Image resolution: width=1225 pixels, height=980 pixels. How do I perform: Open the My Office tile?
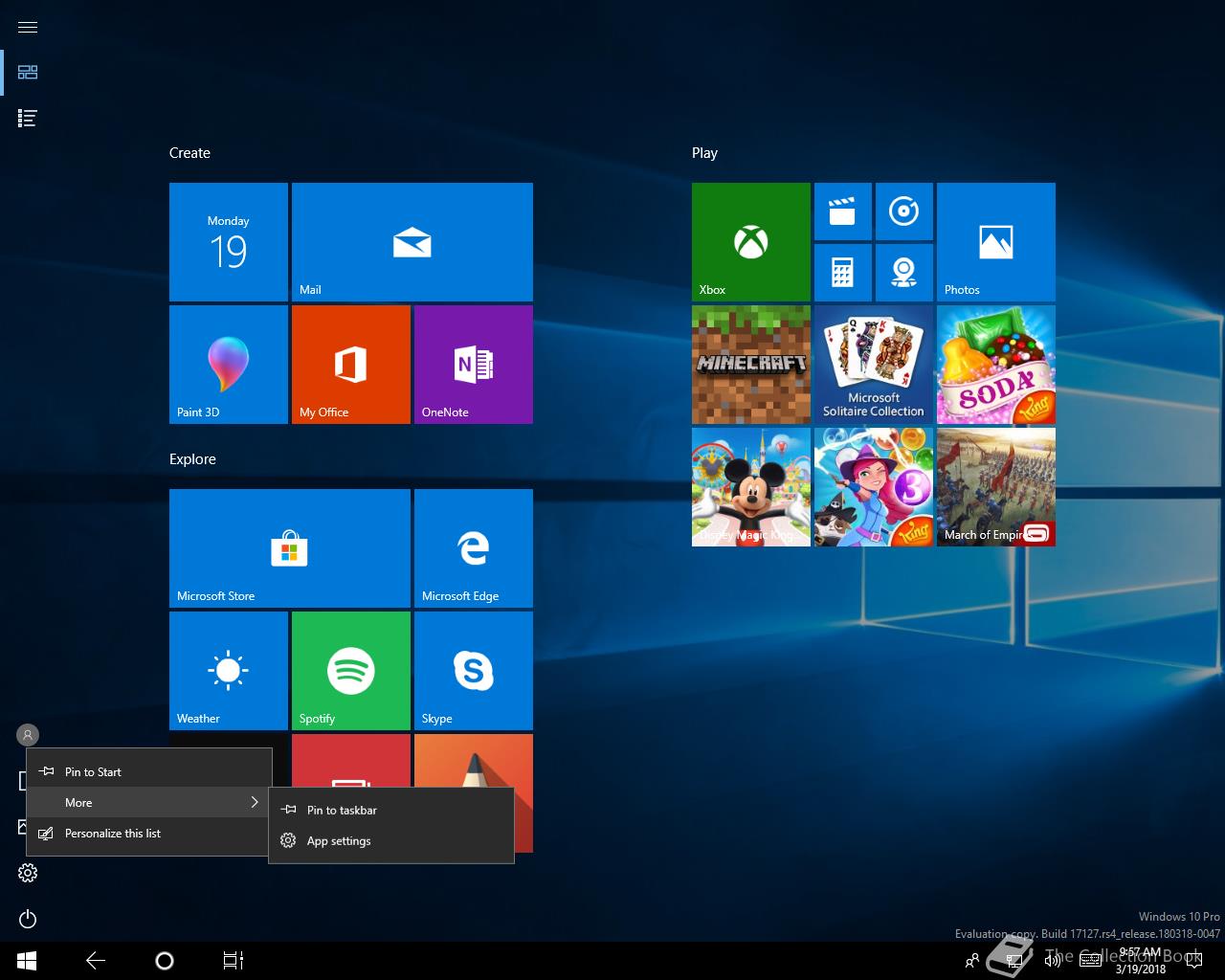pos(351,365)
